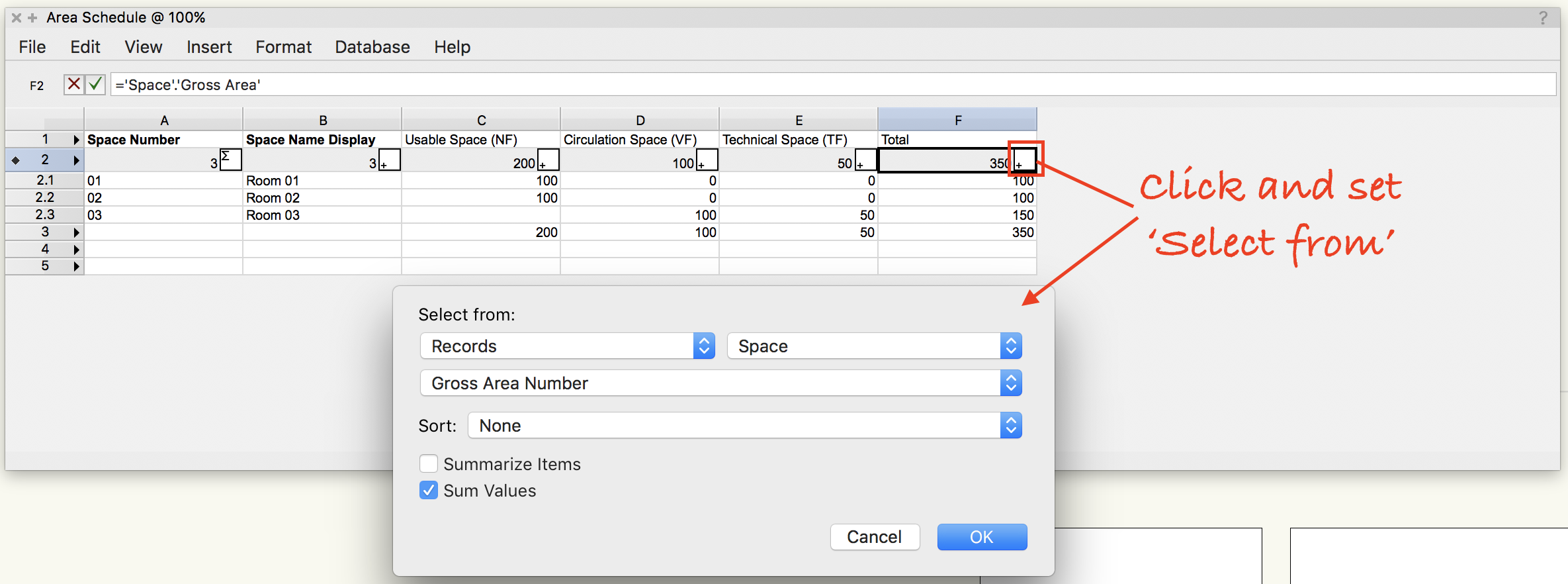
Task: Enable the Summarize Items checkbox
Action: pyautogui.click(x=429, y=463)
